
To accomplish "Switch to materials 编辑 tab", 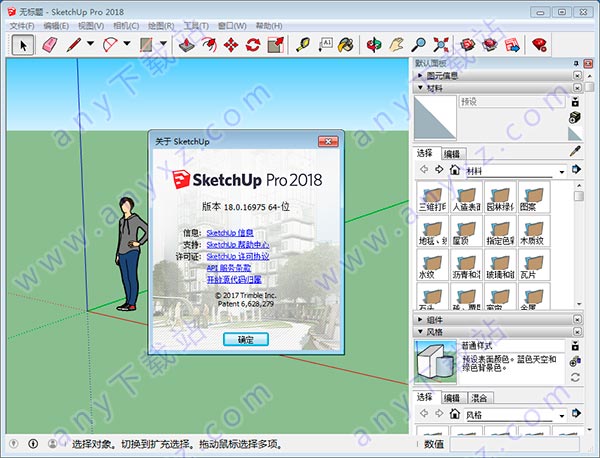I will pyautogui.click(x=452, y=154).
